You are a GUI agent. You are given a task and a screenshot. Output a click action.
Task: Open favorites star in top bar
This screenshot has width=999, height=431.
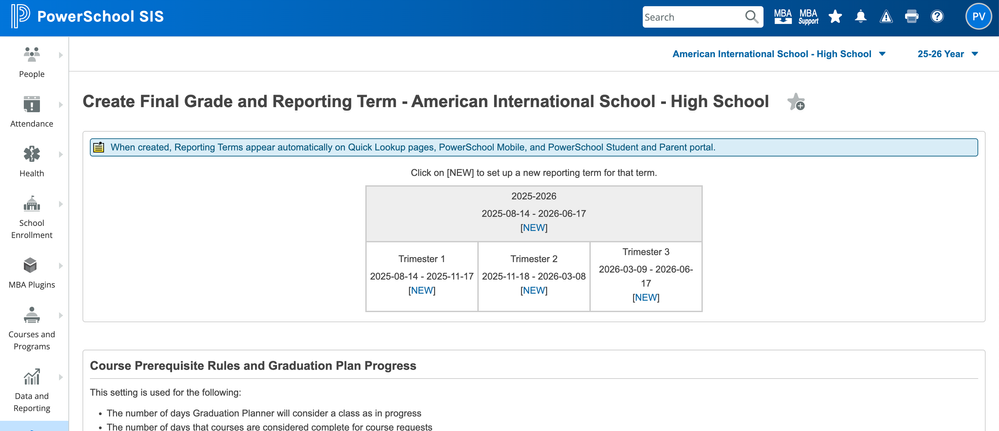[x=835, y=17]
